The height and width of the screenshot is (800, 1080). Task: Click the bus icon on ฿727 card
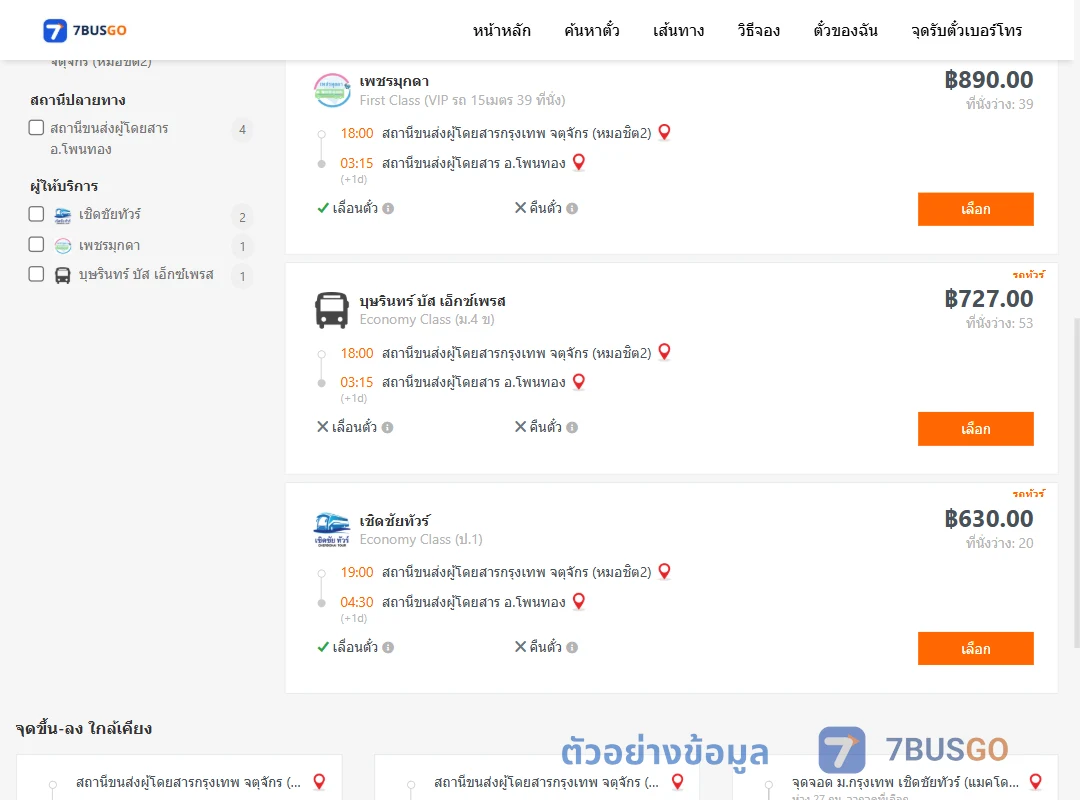click(x=332, y=310)
